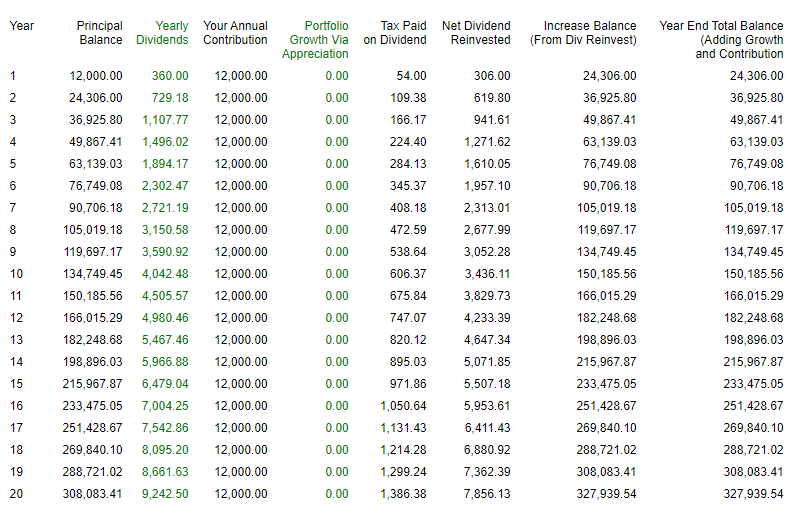Select net dividend value 3,052.28
The image size is (801, 518).
[x=487, y=252]
